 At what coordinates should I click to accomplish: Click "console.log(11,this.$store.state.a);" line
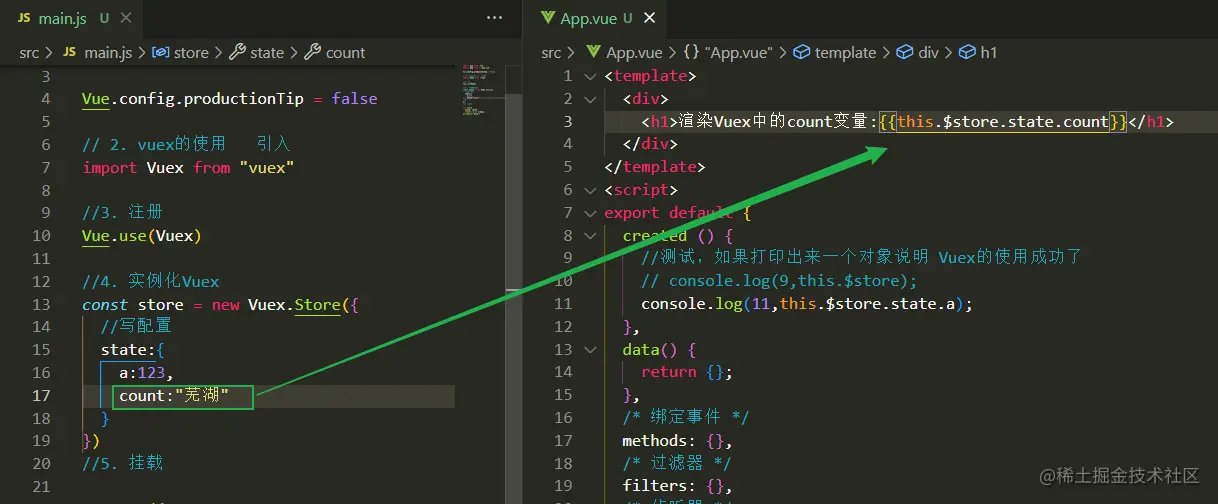click(x=807, y=304)
